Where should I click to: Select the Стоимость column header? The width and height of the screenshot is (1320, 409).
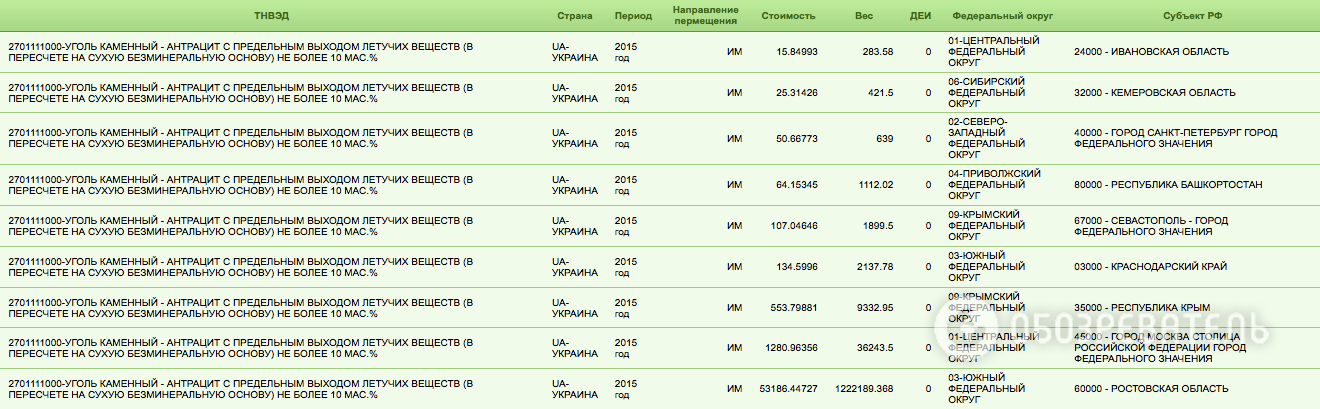pyautogui.click(x=788, y=16)
